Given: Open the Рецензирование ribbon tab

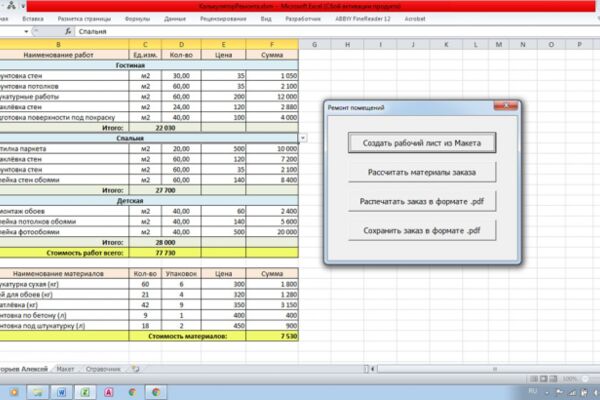Looking at the screenshot, I should click(x=223, y=19).
